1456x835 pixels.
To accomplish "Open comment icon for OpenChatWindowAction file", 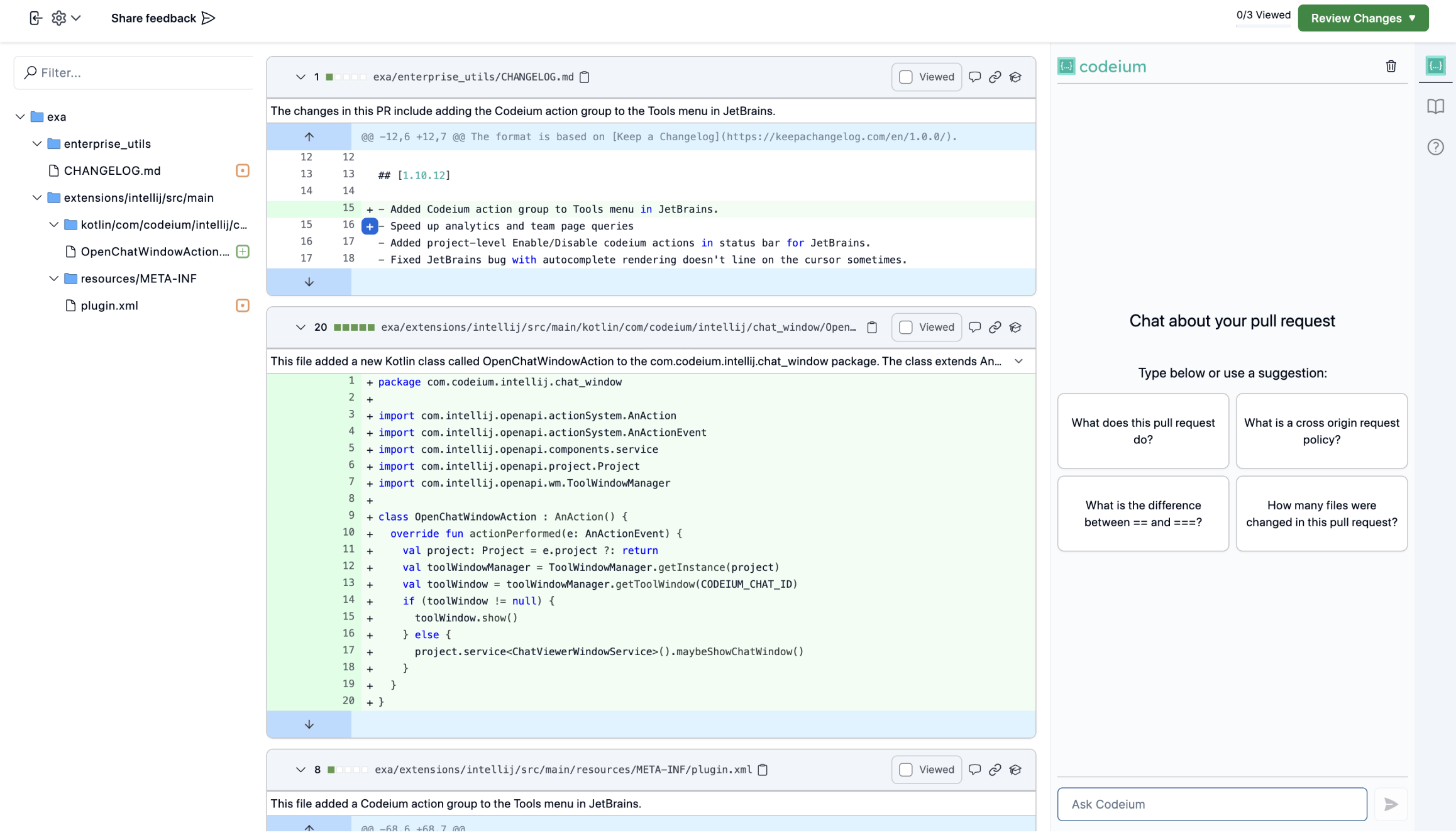I will click(975, 328).
